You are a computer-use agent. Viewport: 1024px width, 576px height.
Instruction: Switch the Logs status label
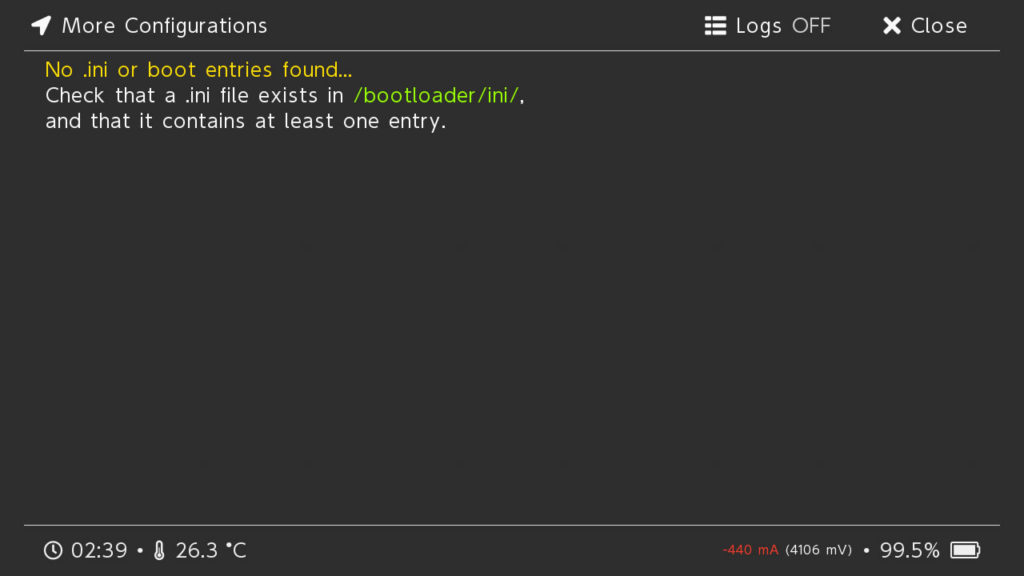point(812,25)
